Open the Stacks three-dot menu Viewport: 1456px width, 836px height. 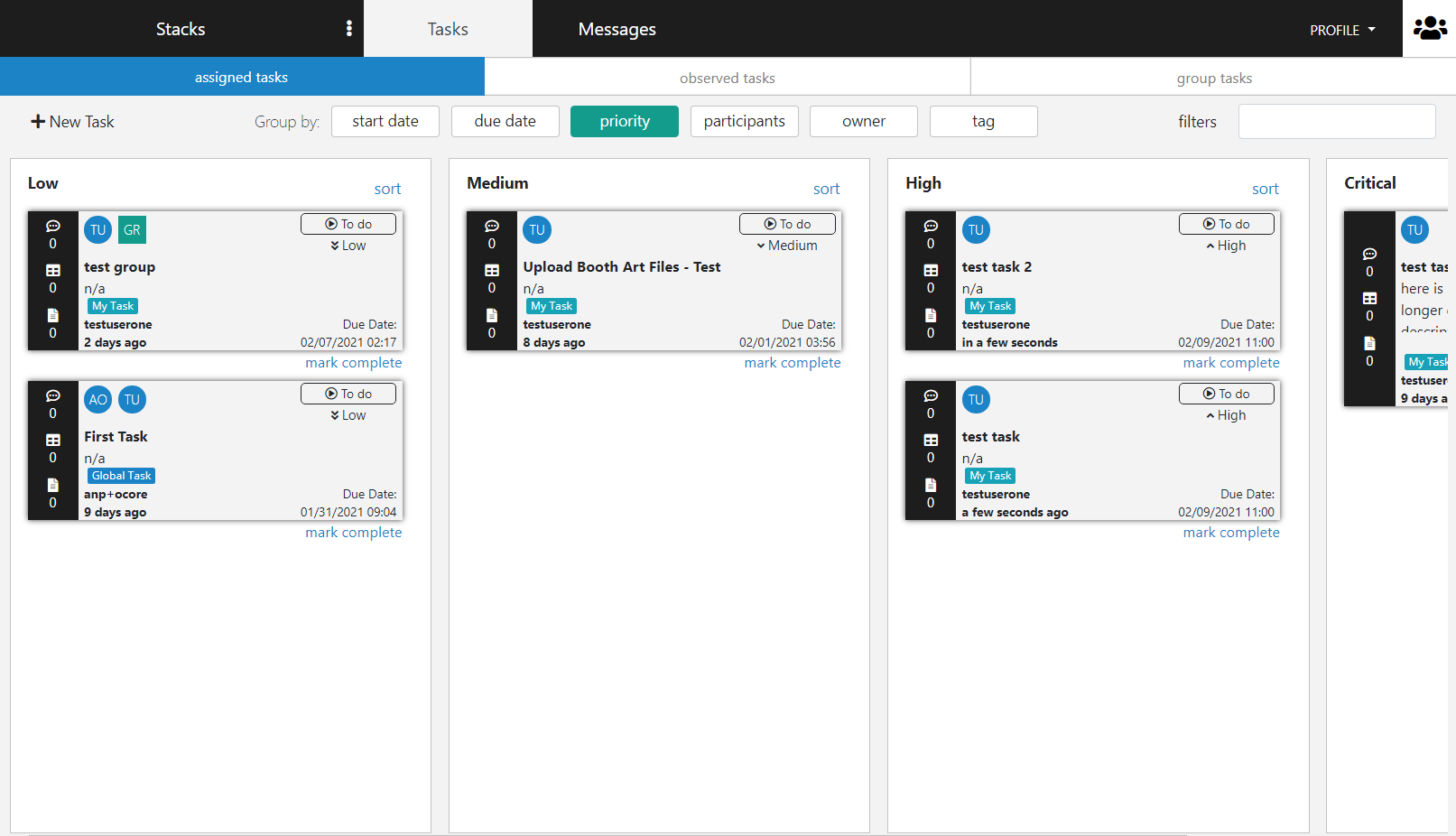[x=349, y=29]
